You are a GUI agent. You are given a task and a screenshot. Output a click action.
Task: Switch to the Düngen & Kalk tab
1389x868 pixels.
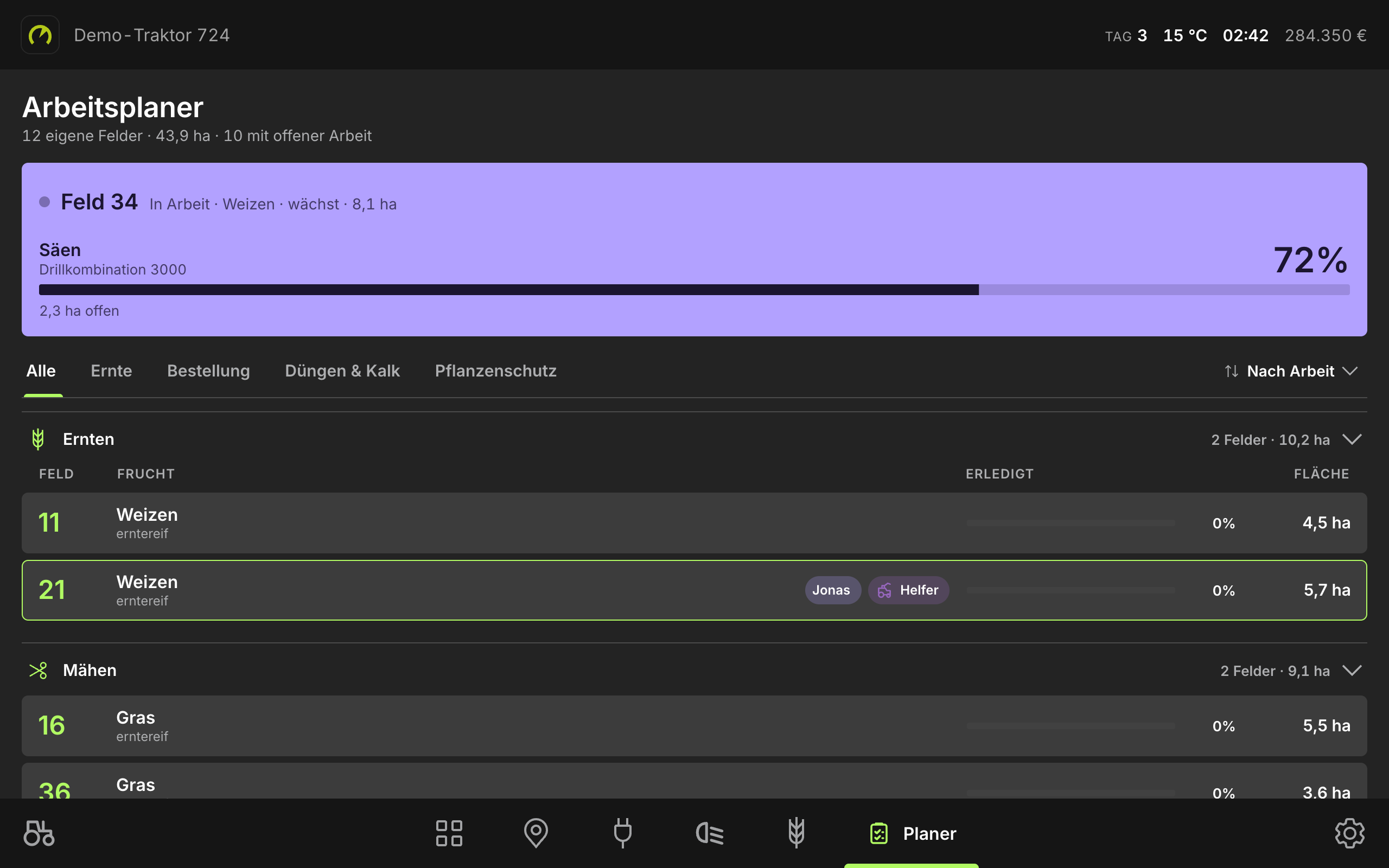tap(342, 372)
